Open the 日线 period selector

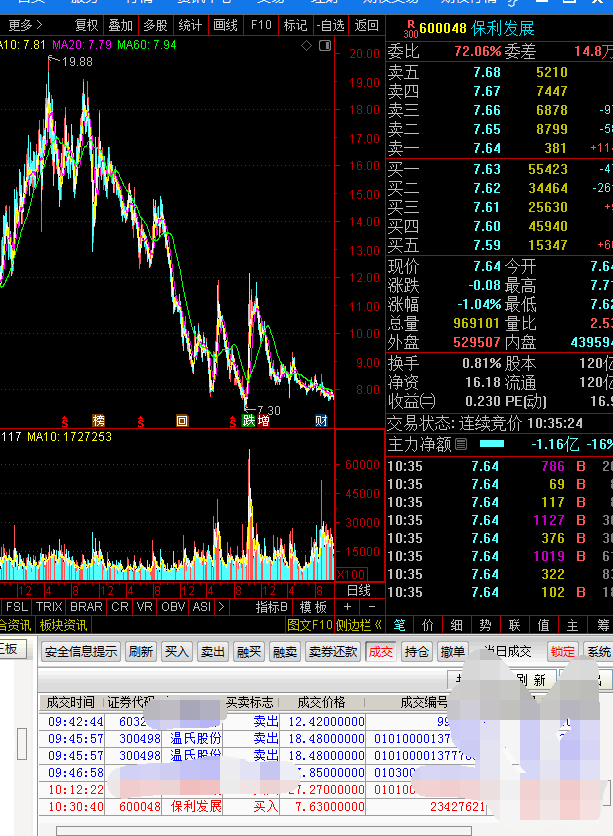point(358,590)
